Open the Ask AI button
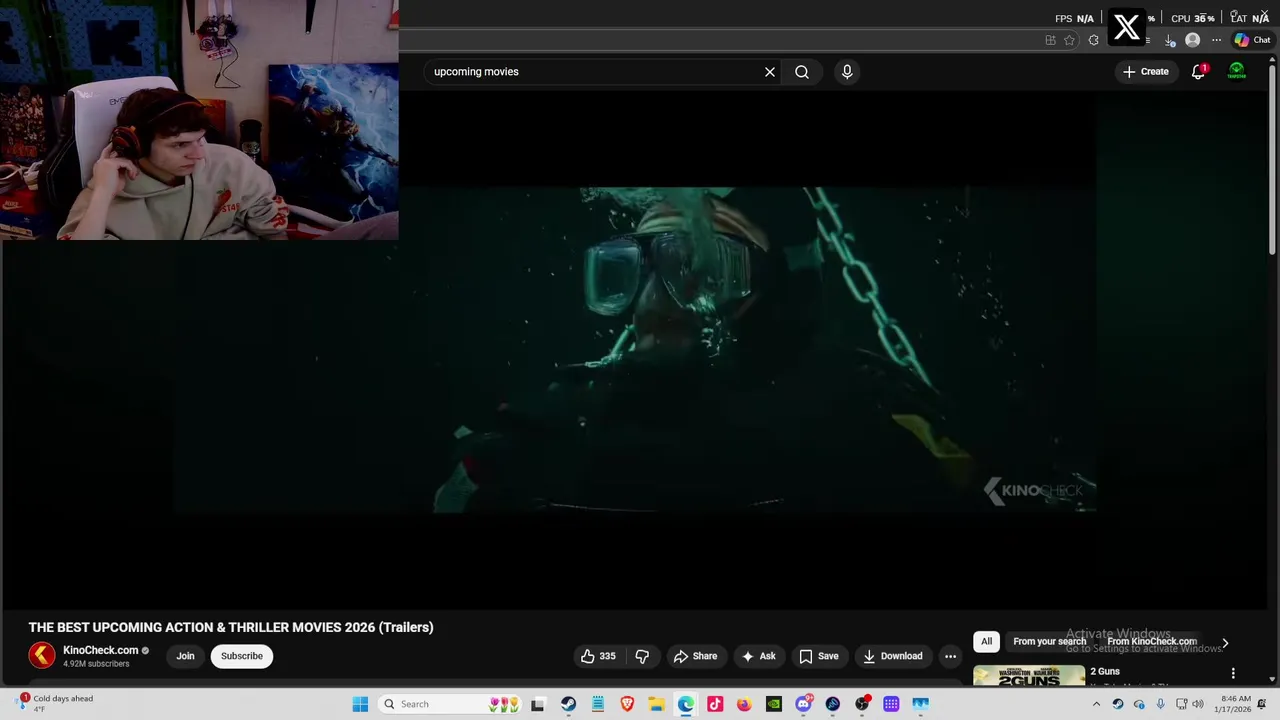 [x=758, y=656]
